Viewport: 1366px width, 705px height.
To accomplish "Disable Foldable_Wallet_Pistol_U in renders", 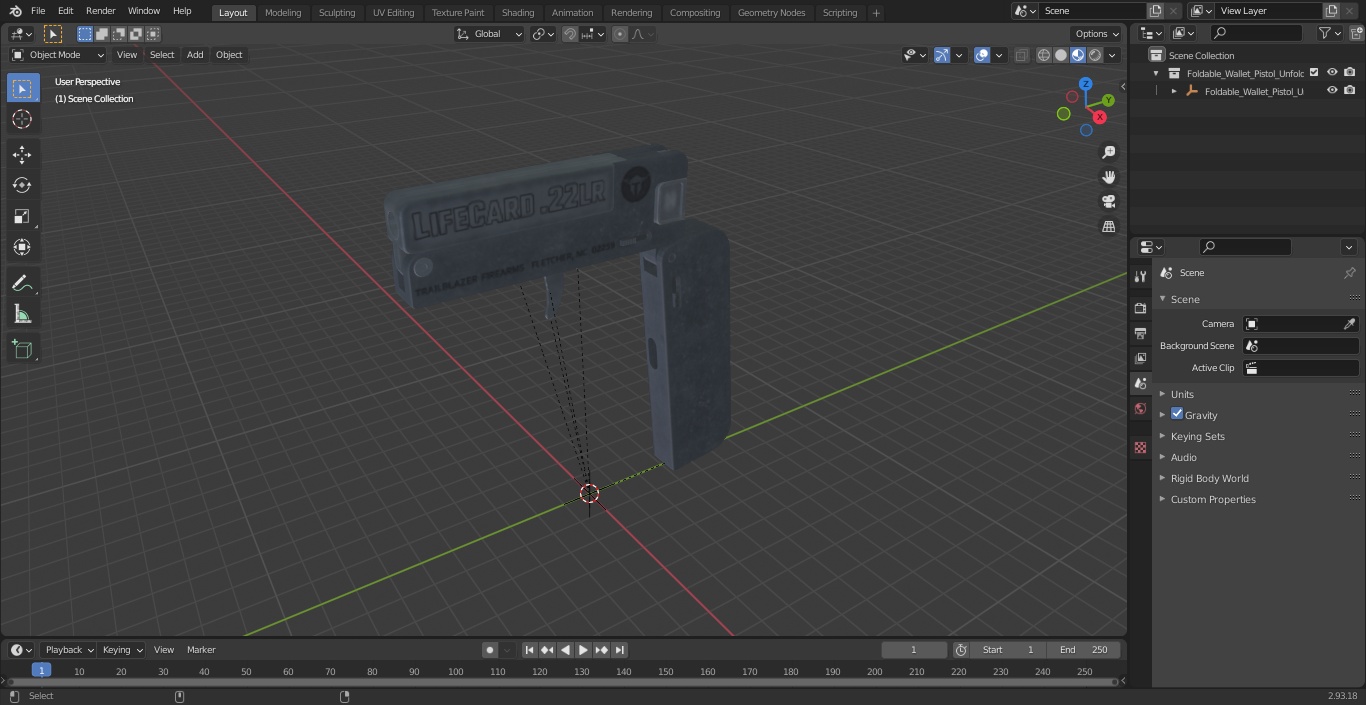I will click(x=1350, y=90).
